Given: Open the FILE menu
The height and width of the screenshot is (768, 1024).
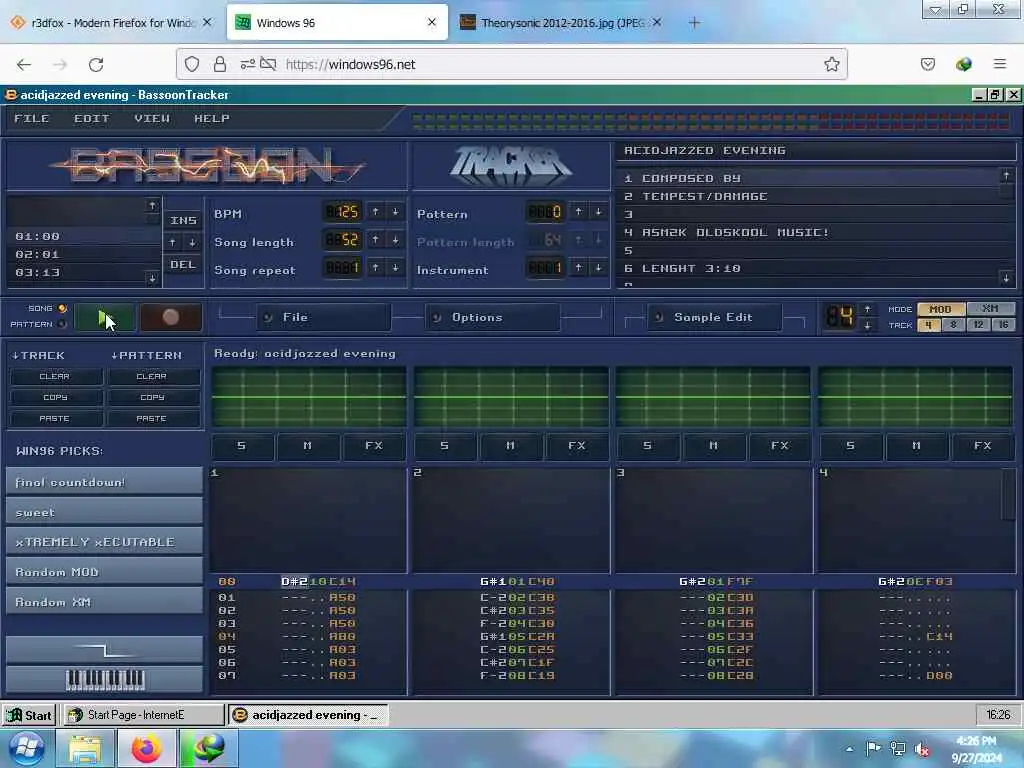Looking at the screenshot, I should click(32, 119).
